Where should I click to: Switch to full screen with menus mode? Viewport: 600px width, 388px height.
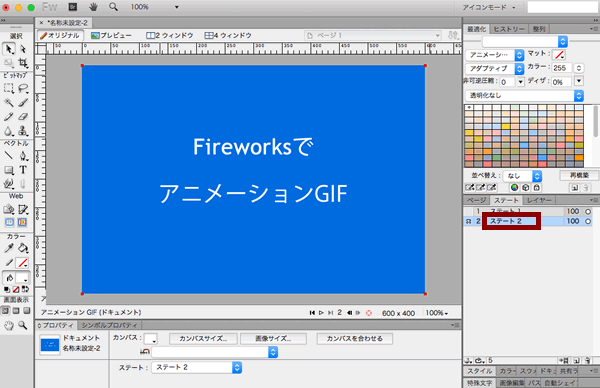pyautogui.click(x=16, y=311)
